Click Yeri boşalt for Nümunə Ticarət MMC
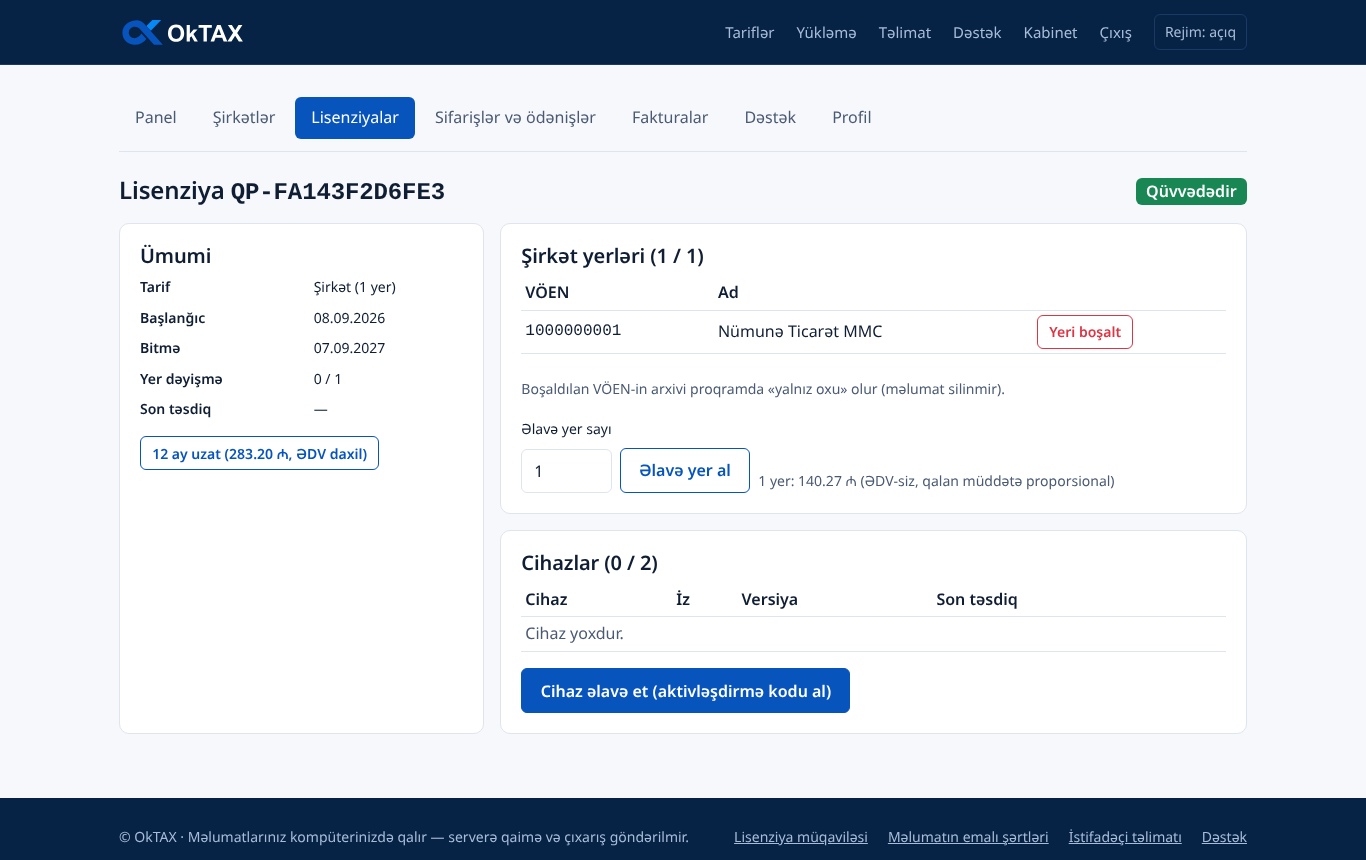 click(1085, 332)
